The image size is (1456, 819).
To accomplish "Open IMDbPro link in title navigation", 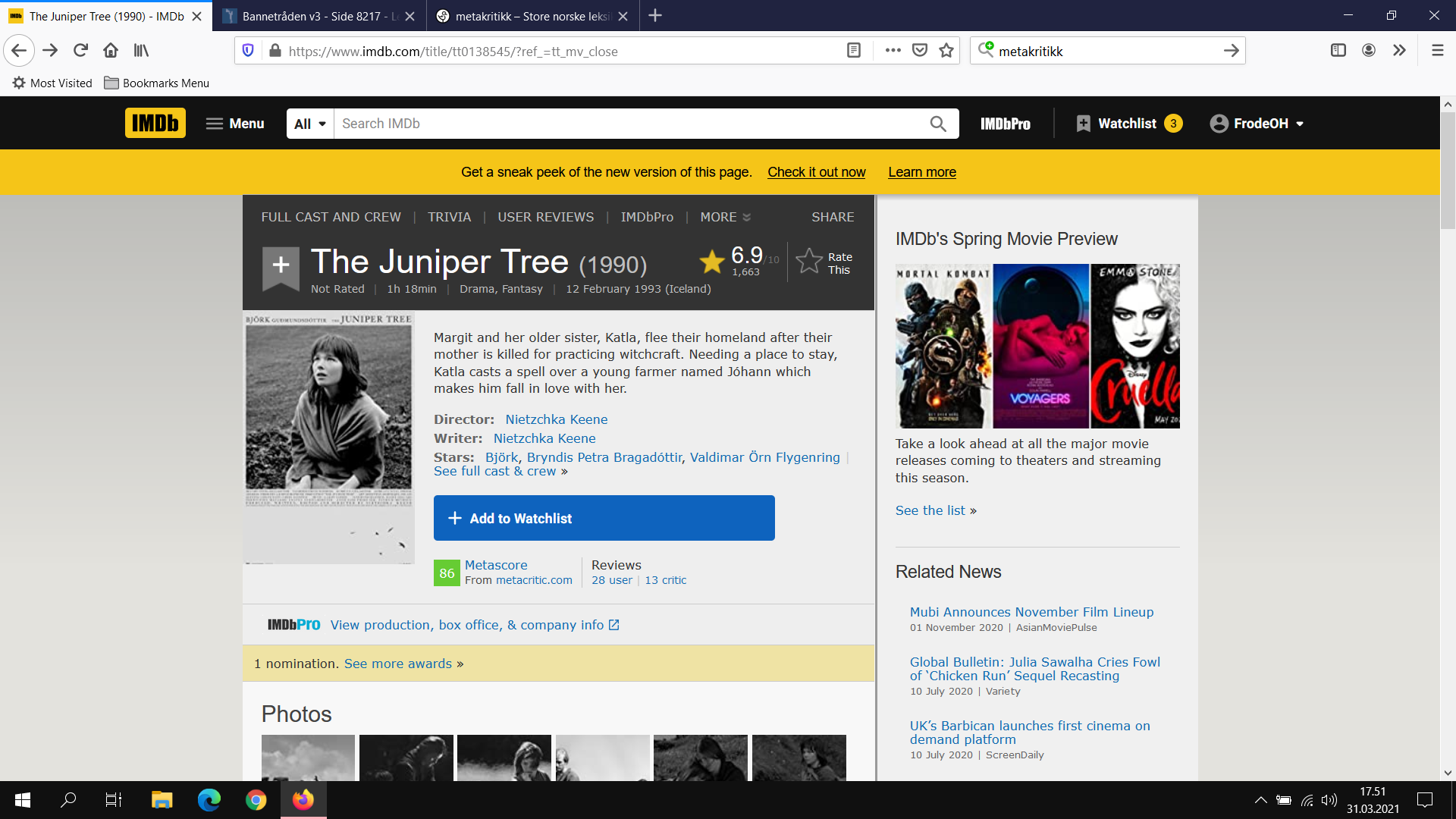I will [647, 217].
